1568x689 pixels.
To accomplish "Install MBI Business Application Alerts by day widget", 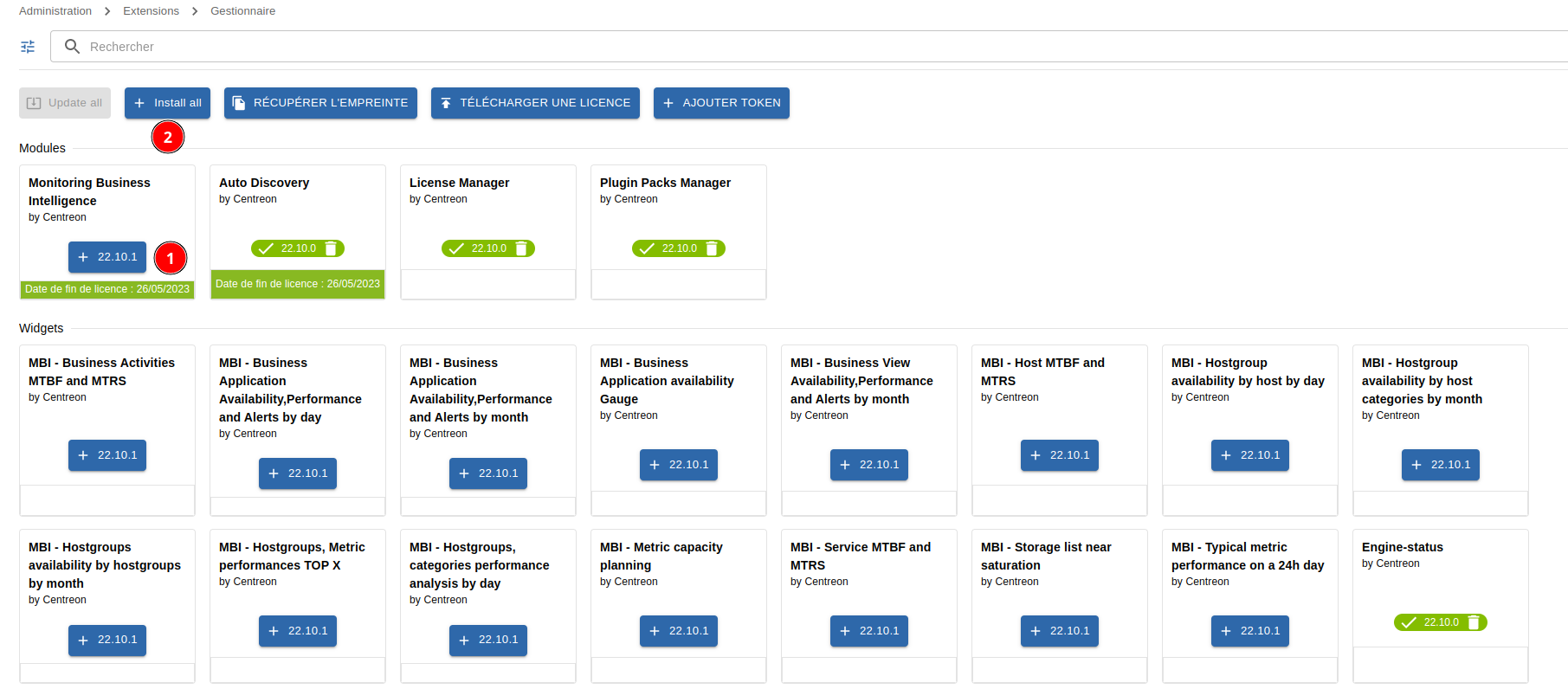I will (x=298, y=473).
